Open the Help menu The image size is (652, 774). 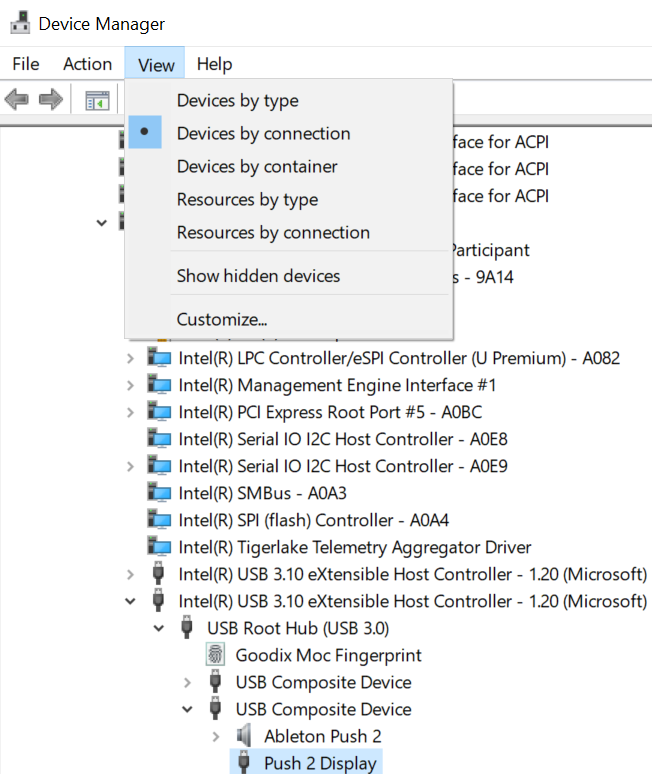click(214, 64)
